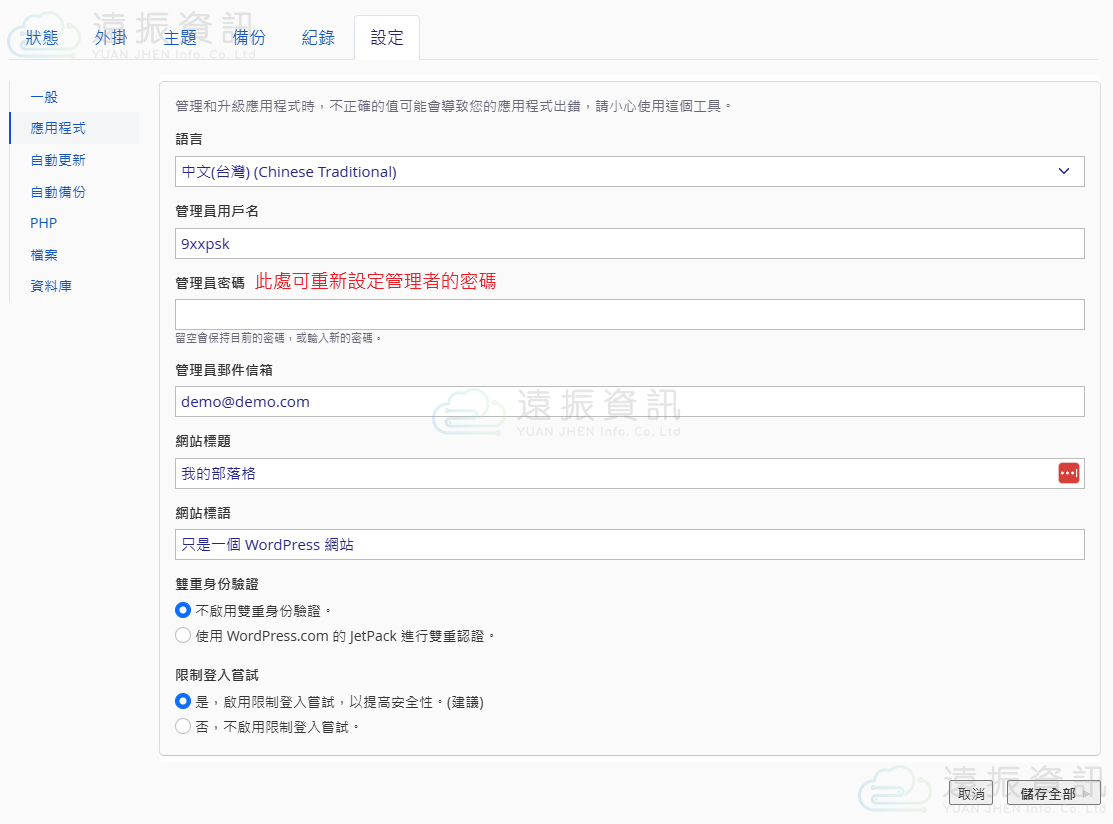
Task: Expand the 語言 language dropdown
Action: pyautogui.click(x=629, y=172)
